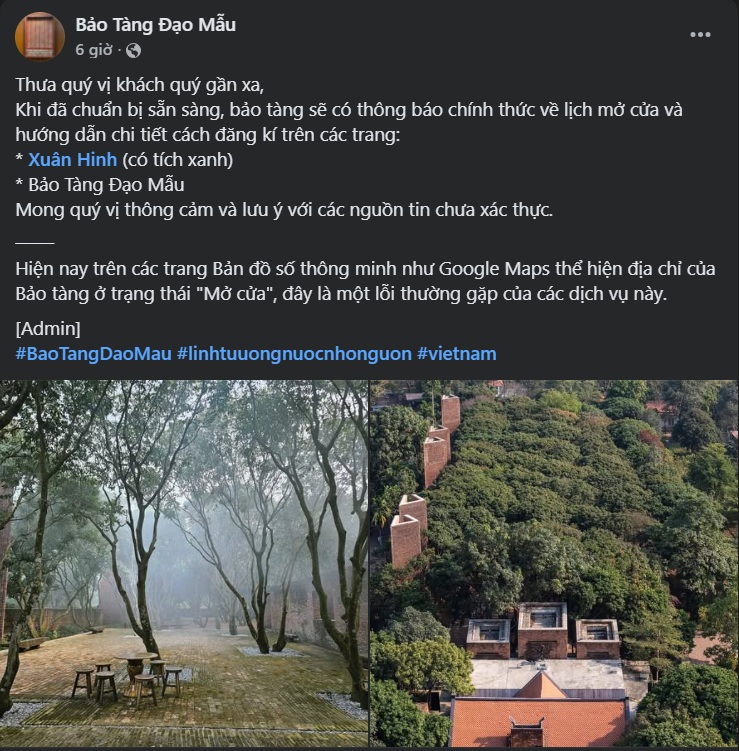Open the post options three-dots menu

pyautogui.click(x=700, y=35)
